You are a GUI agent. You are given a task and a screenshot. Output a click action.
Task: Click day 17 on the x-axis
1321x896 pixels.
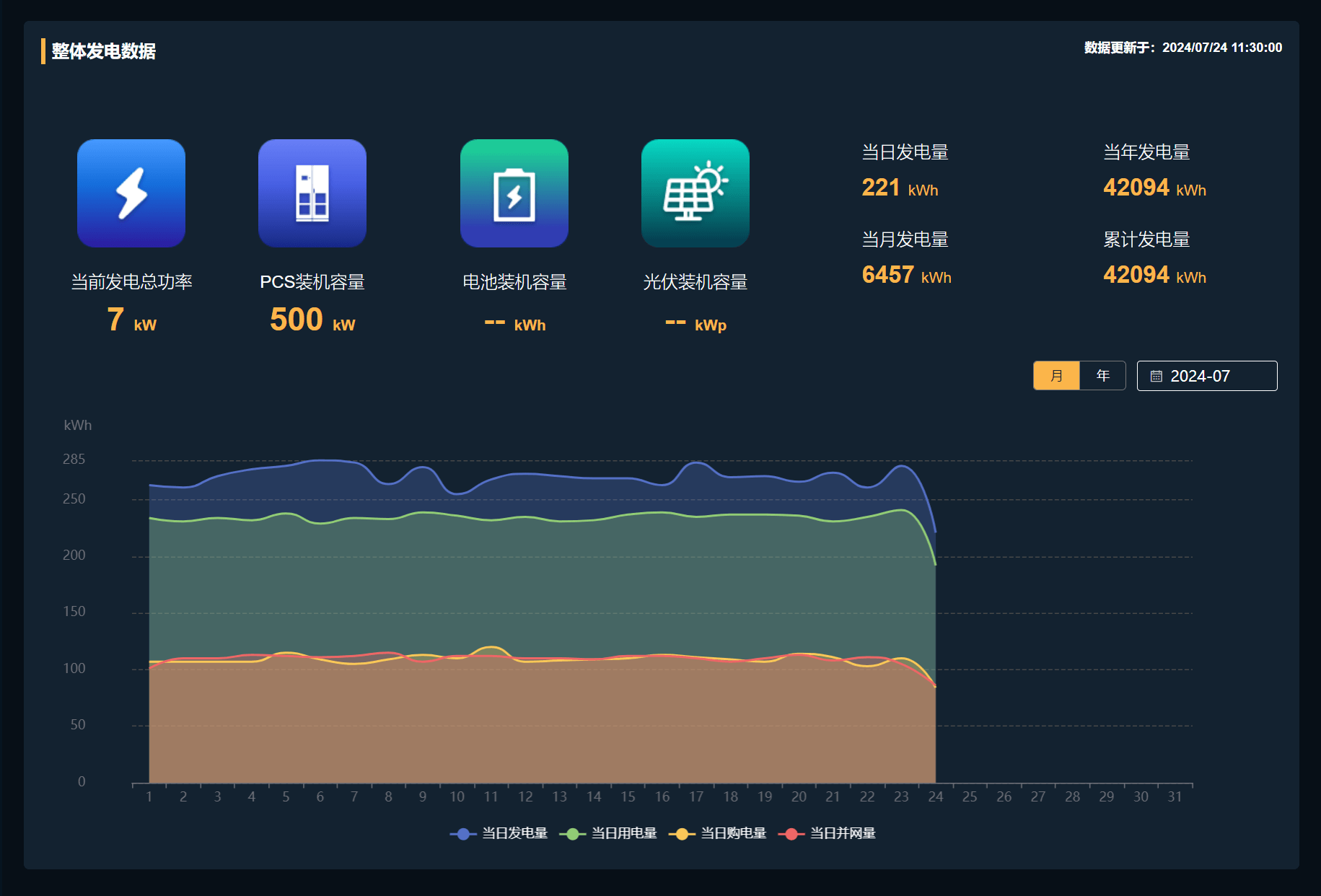pyautogui.click(x=696, y=797)
